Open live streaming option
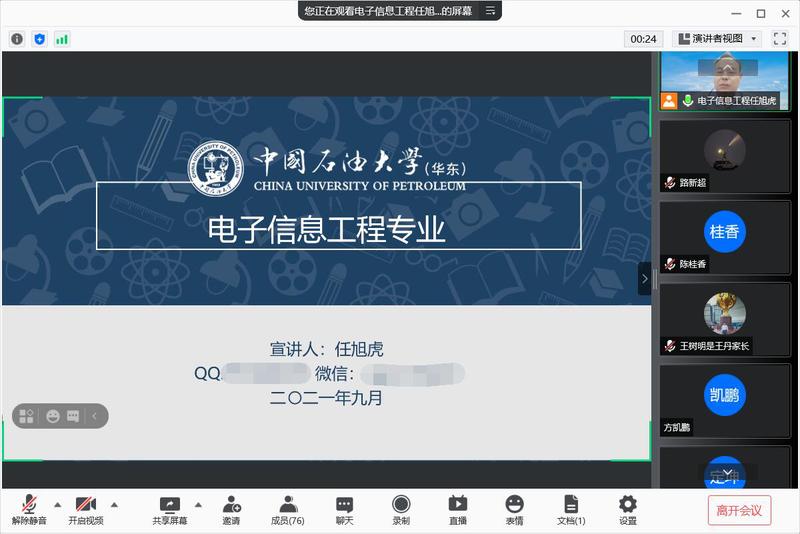The width and height of the screenshot is (800, 534). click(x=458, y=510)
